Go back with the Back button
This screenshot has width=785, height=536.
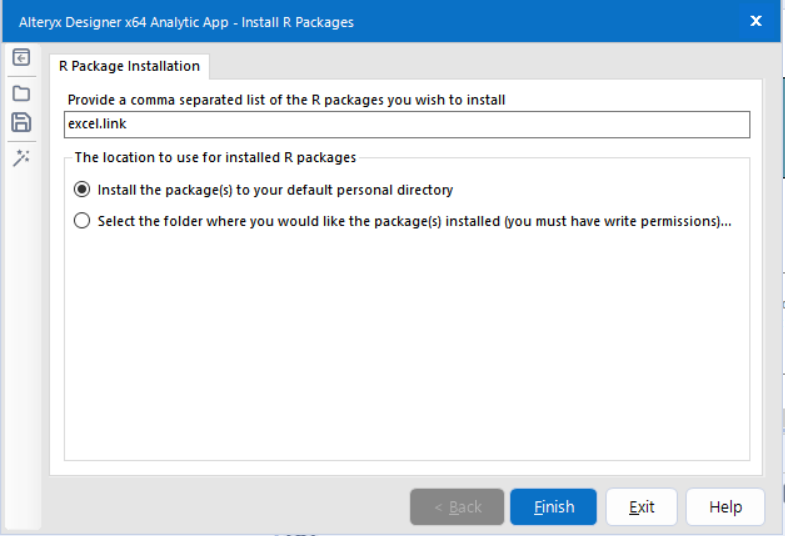click(457, 507)
